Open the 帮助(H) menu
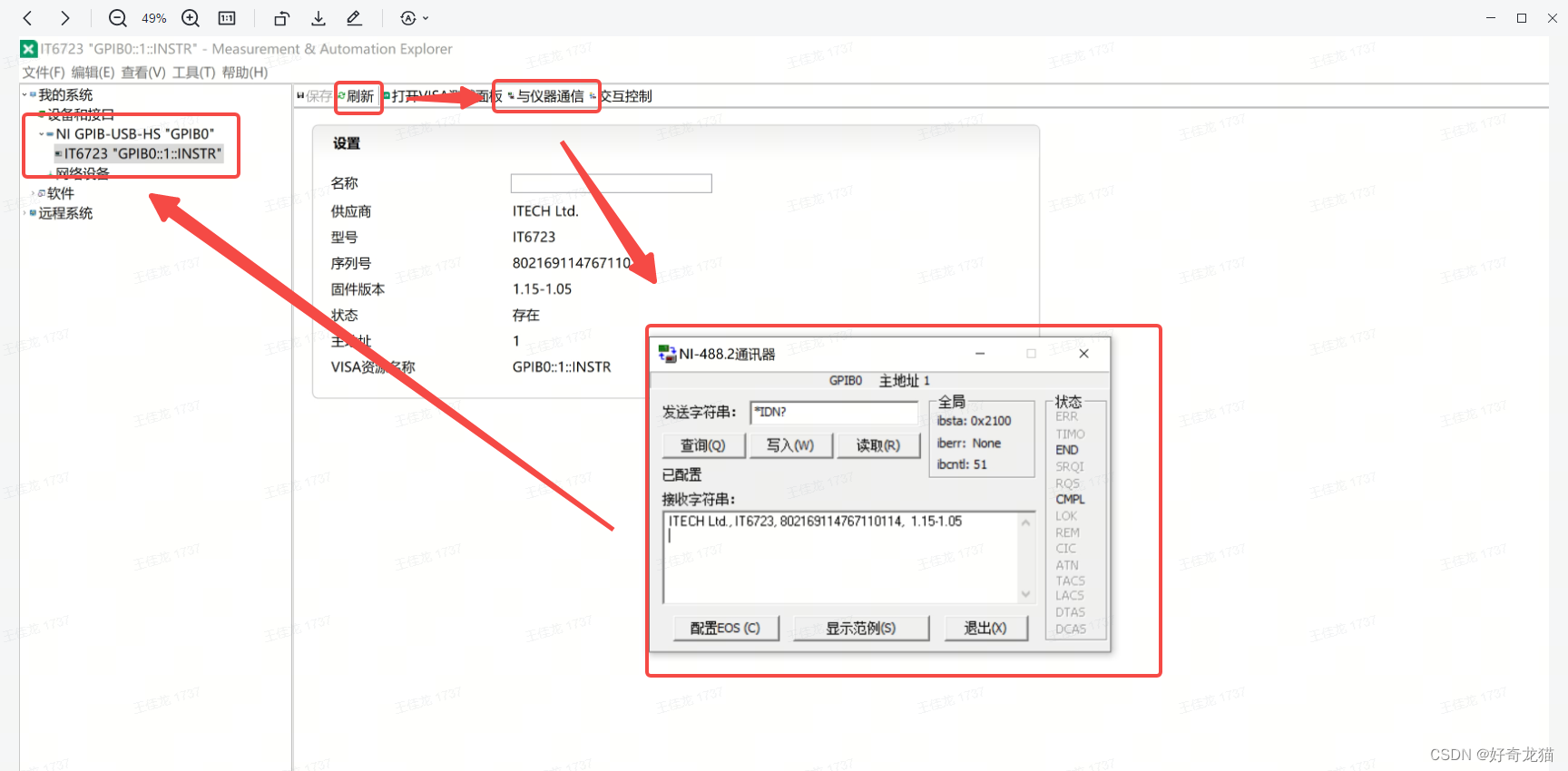The width and height of the screenshot is (1568, 771). click(x=245, y=73)
